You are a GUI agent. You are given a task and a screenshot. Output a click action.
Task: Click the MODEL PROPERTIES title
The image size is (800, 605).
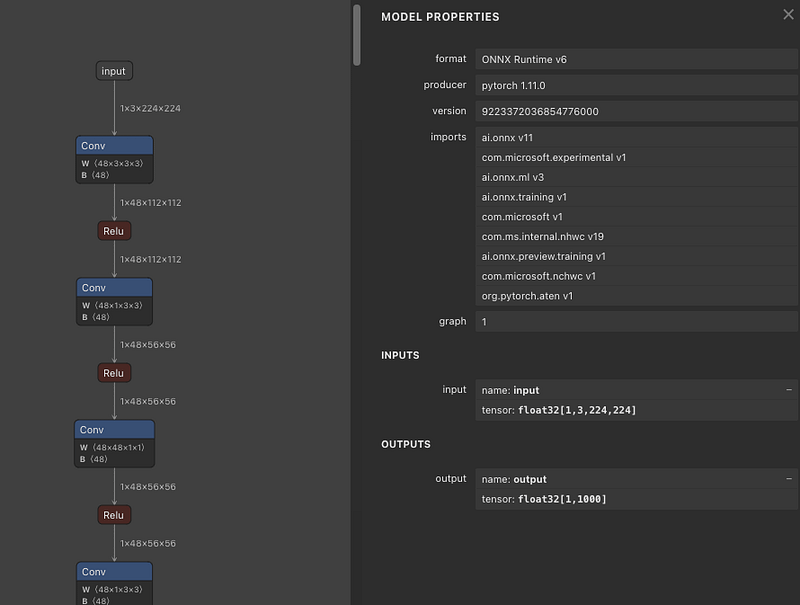(x=440, y=17)
